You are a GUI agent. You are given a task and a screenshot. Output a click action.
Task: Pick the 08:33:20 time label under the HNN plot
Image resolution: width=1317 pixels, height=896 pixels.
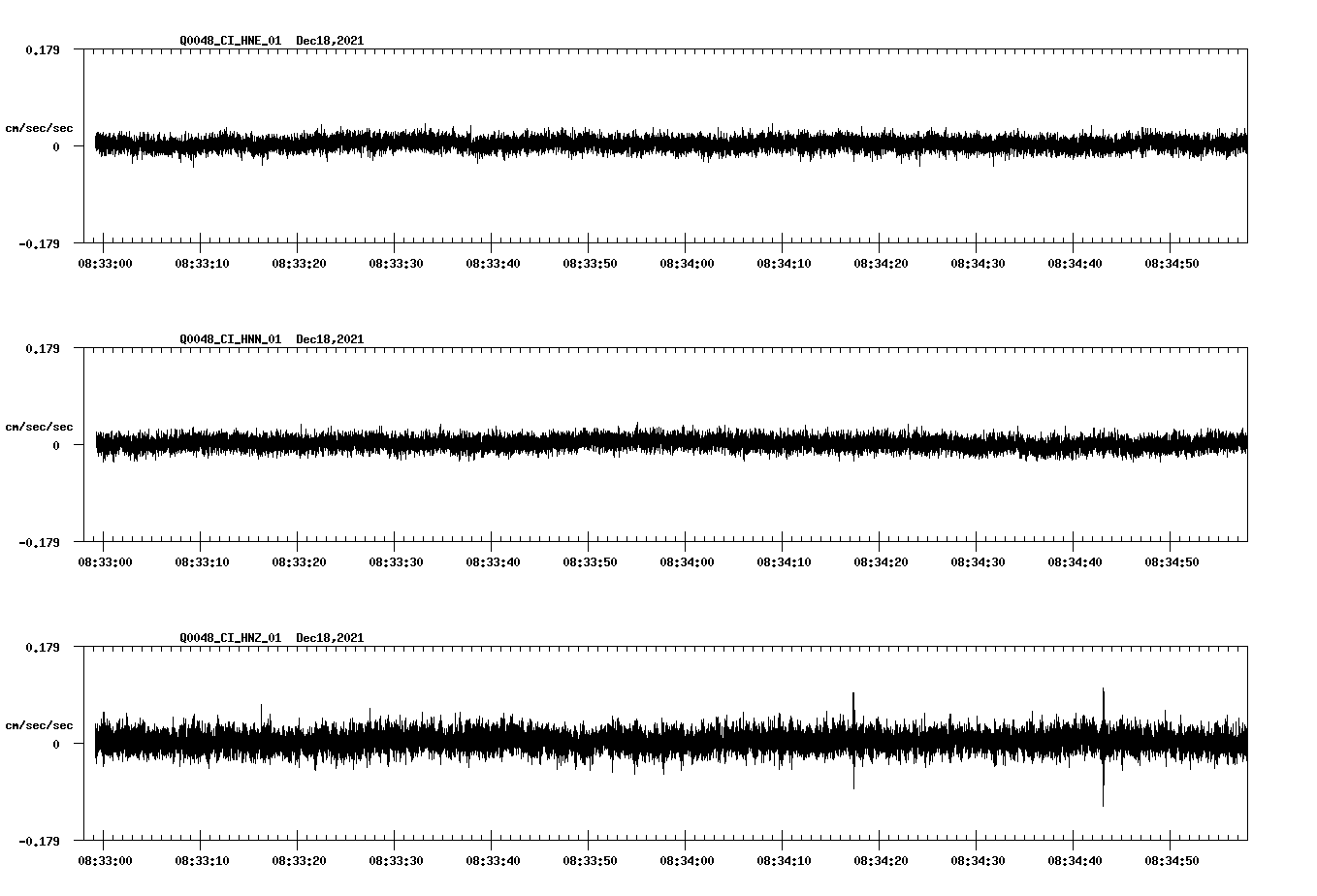(299, 561)
